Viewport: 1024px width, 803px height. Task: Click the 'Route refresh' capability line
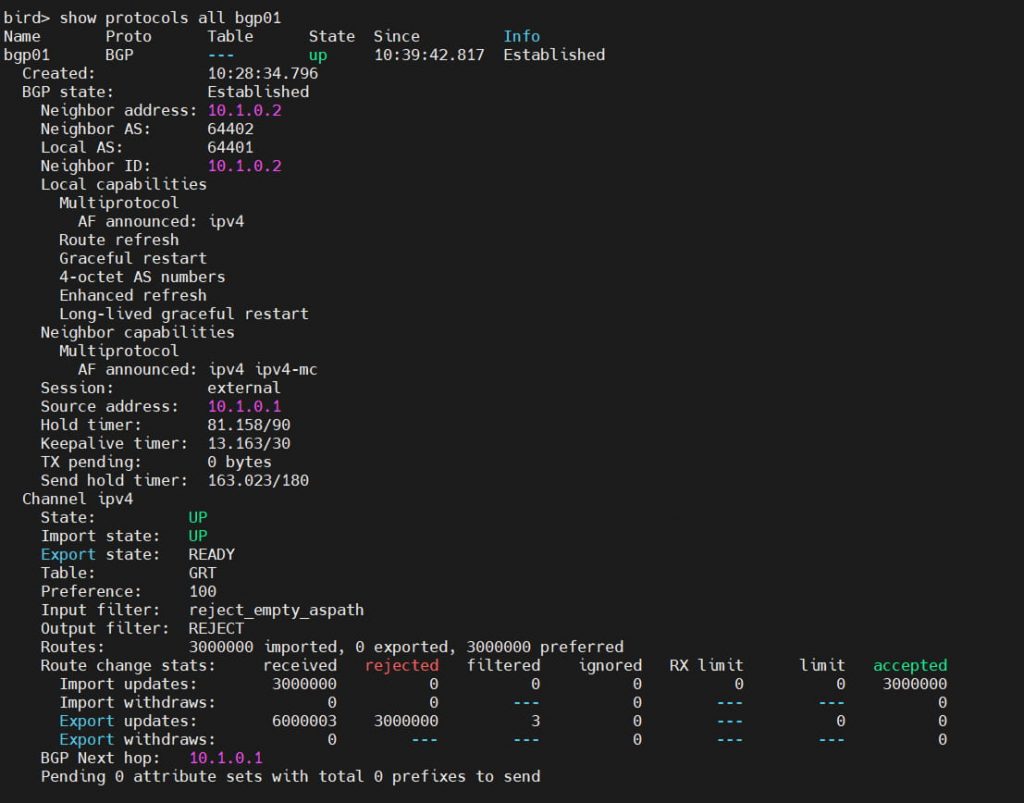[119, 240]
